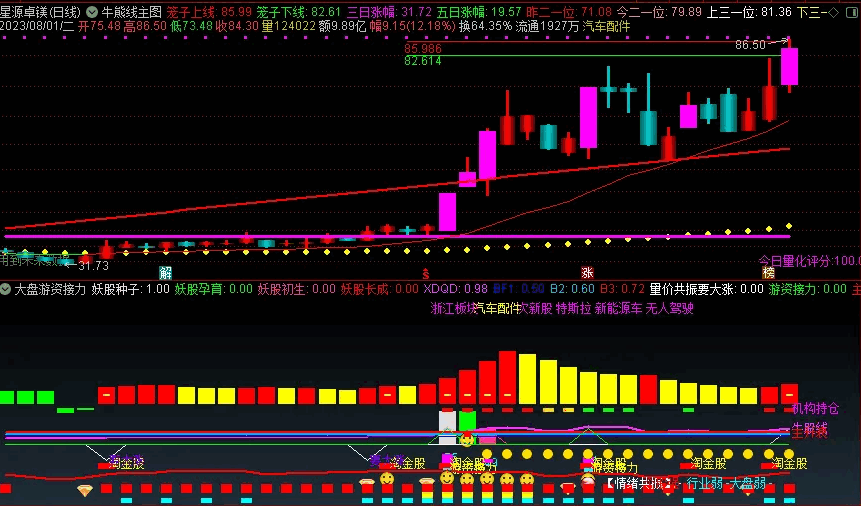Click the 妖股种子: 1.00 value
The height and width of the screenshot is (506, 861).
130,289
